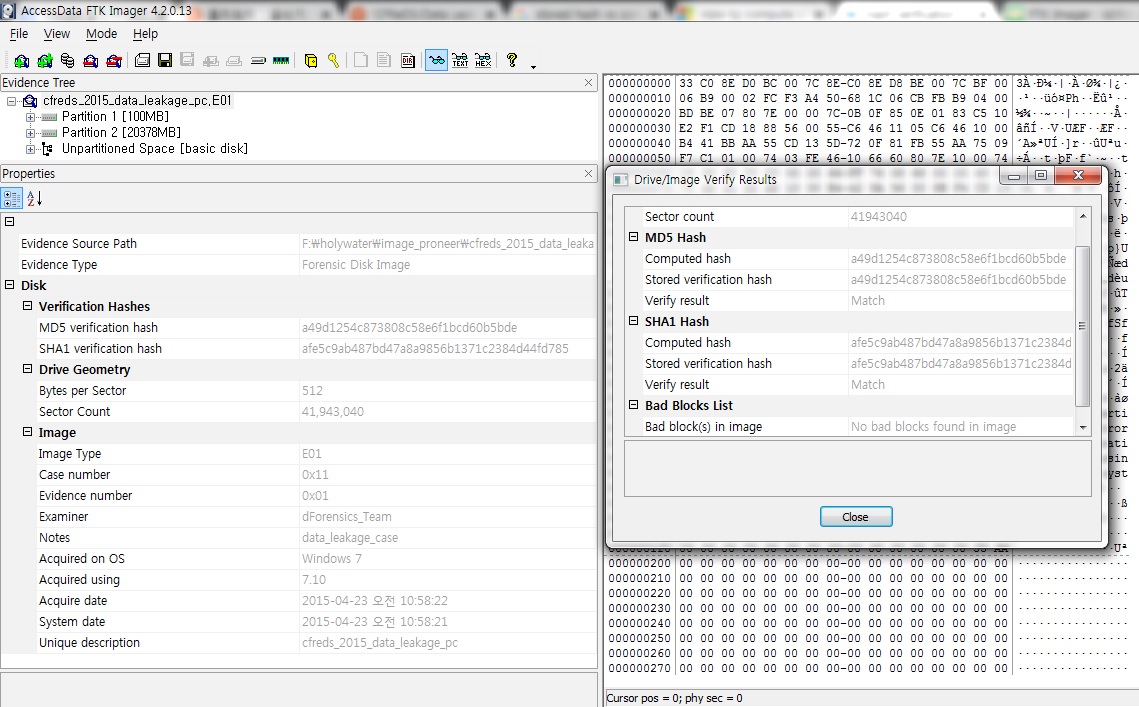This screenshot has width=1139, height=707.
Task: Click MD5 Computed hash value in dialog
Action: pyautogui.click(x=958, y=259)
